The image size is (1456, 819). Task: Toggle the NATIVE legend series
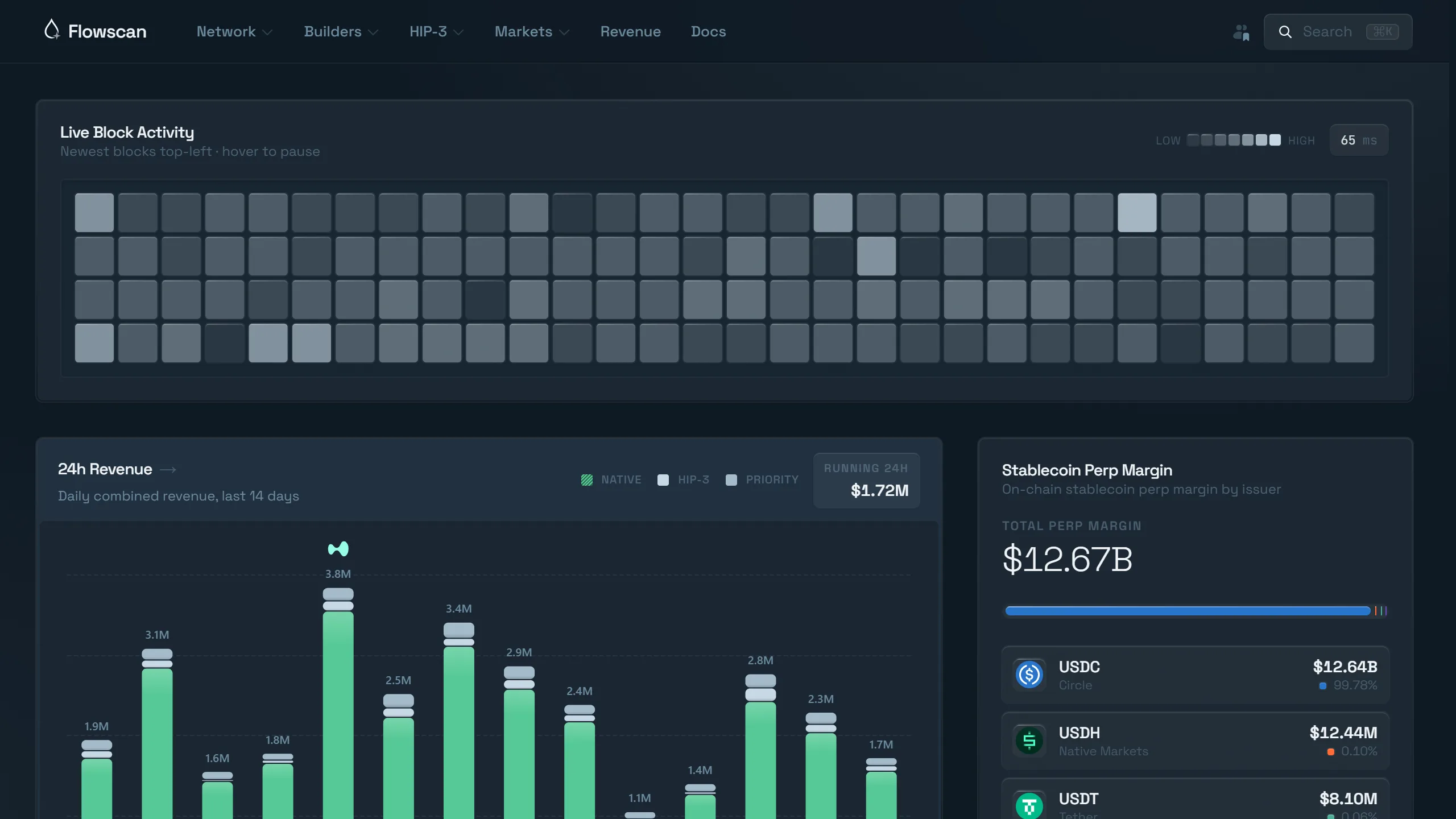611,480
